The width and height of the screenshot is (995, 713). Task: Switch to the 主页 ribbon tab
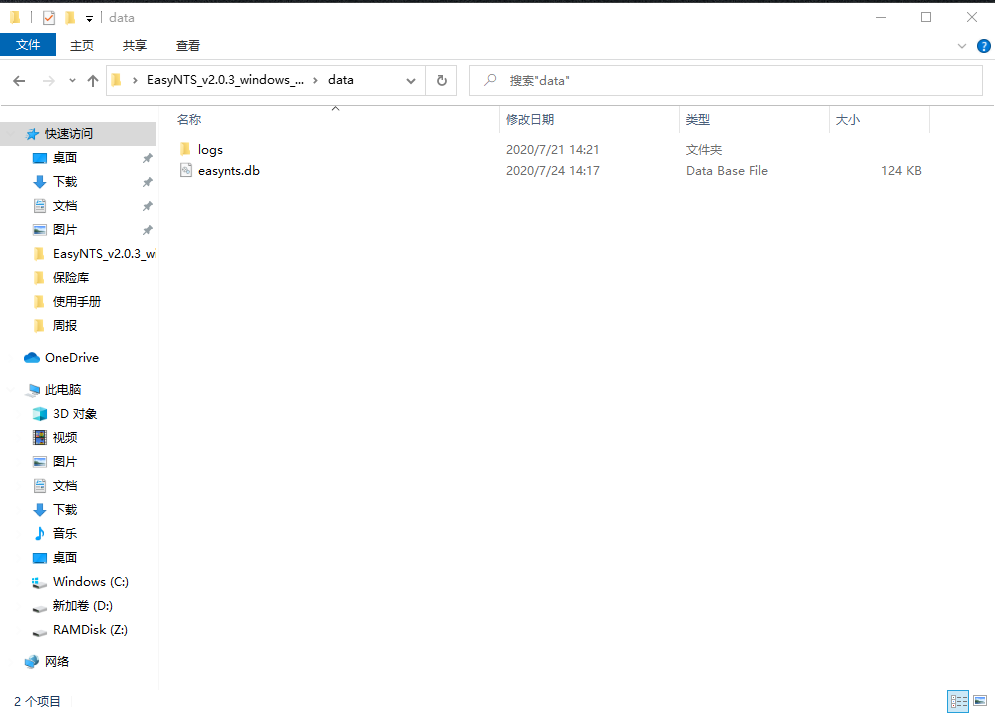[82, 45]
